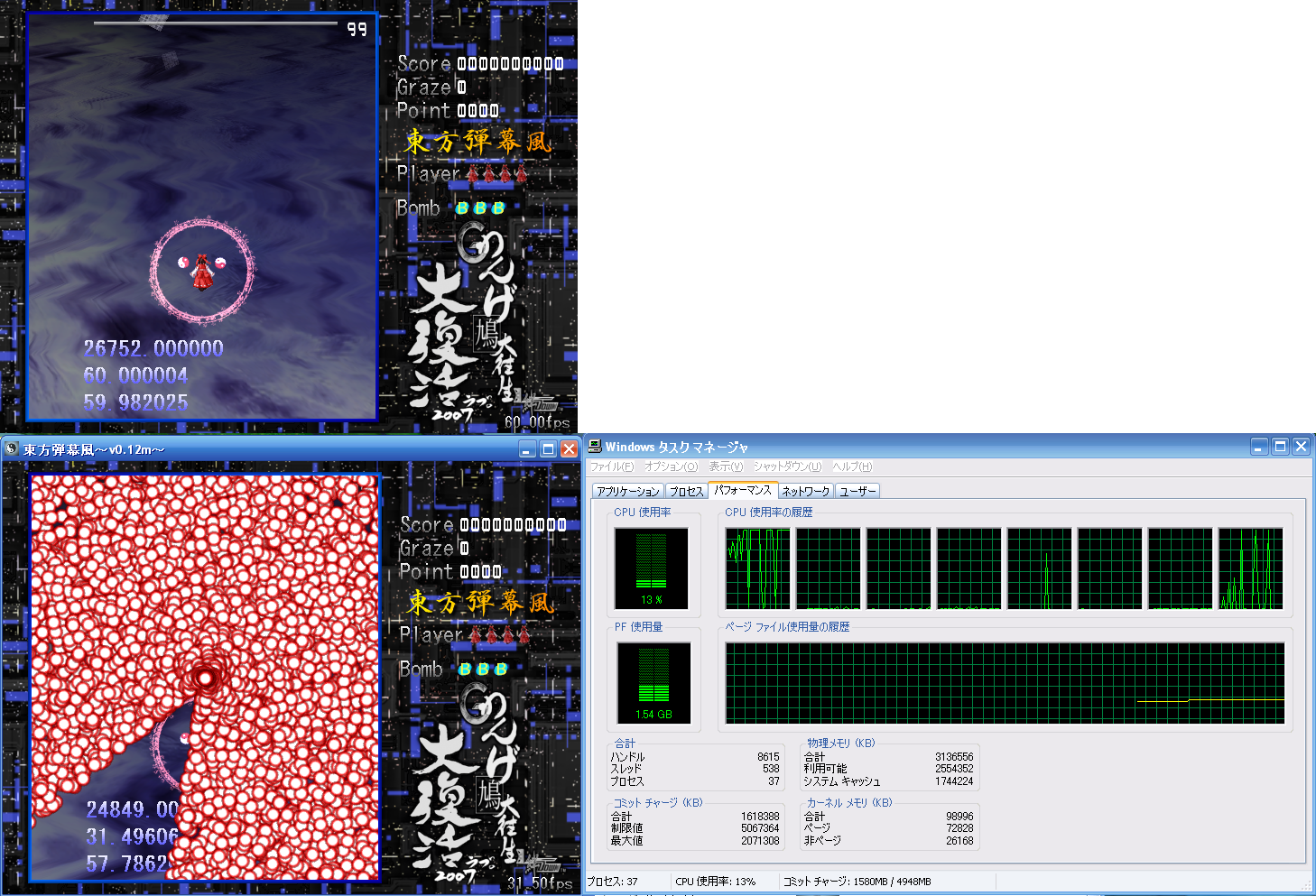Click the PF 使用量 gauge showing 1.54 GB
The image size is (1316, 896).
click(x=653, y=683)
